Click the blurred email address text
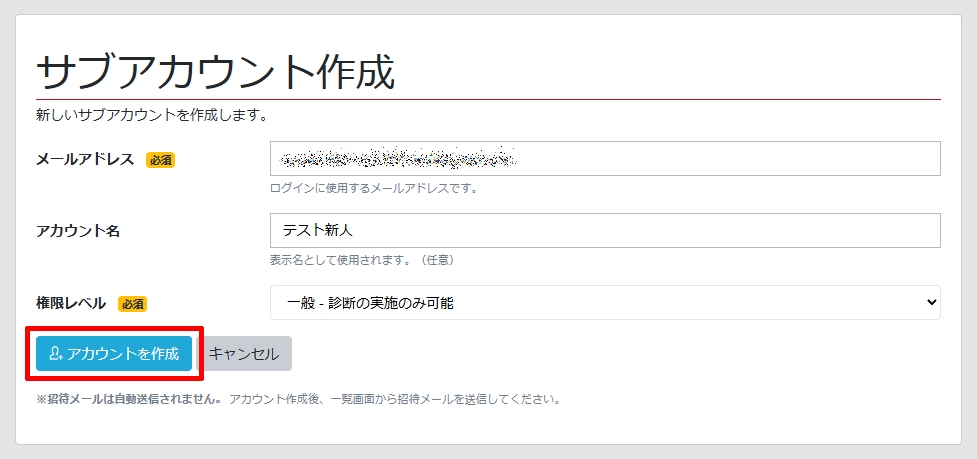Screen dimensions: 977x459 [398, 158]
